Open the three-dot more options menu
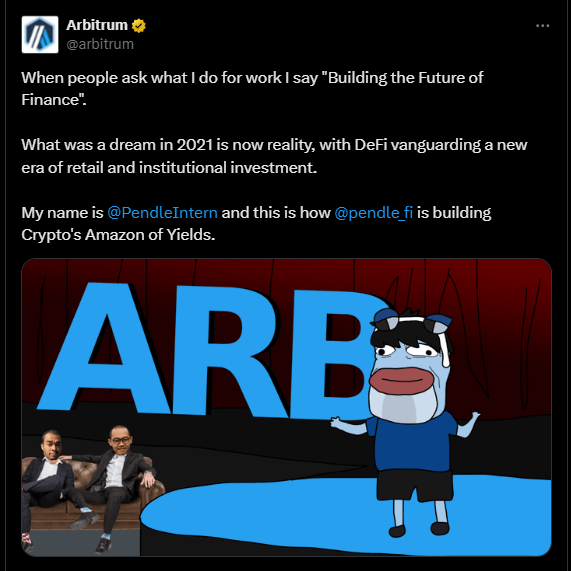Image resolution: width=571 pixels, height=571 pixels. click(542, 26)
